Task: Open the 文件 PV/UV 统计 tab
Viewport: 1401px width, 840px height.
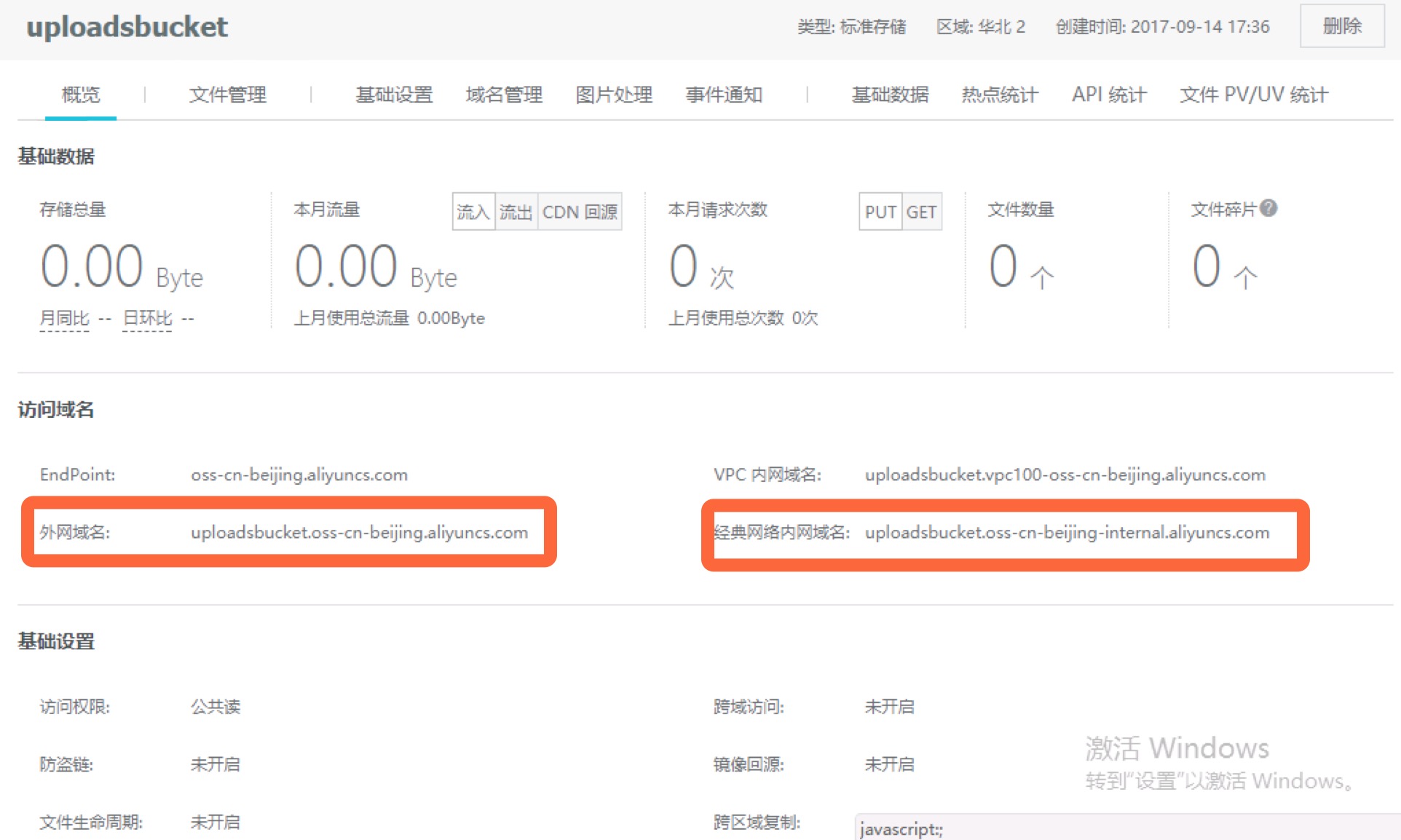Action: 1253,95
